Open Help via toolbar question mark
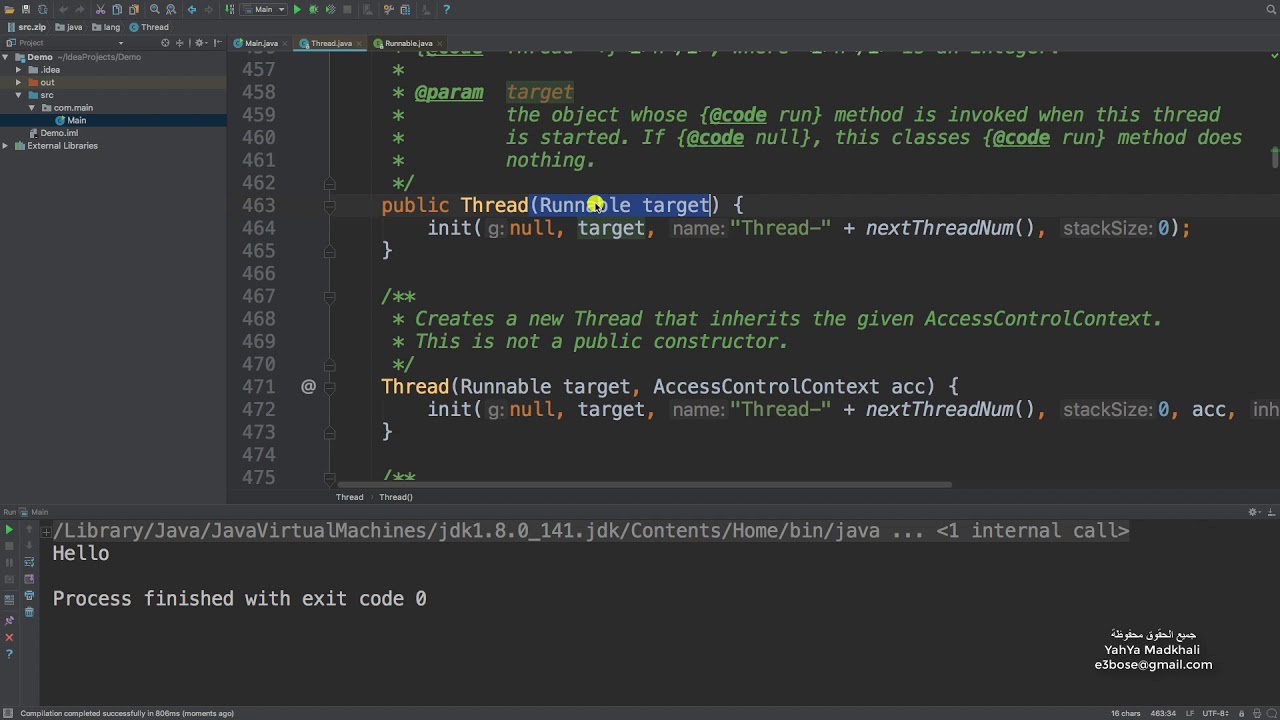Screen dimensions: 1280x720 coord(446,9)
